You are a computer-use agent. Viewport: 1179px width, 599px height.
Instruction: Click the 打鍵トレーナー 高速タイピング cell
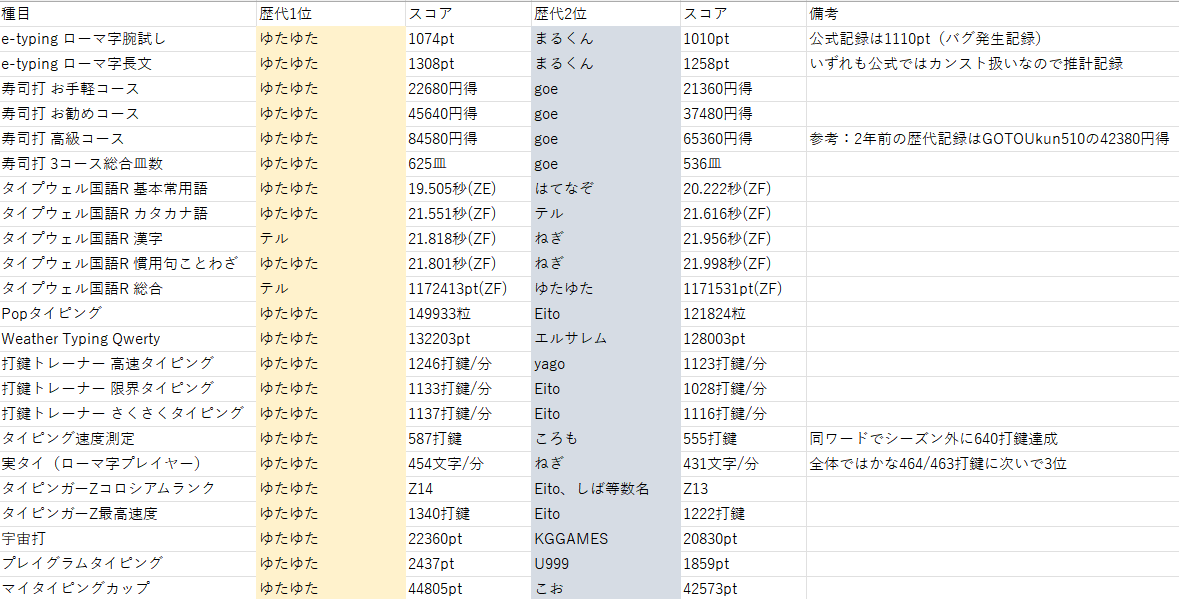tap(128, 364)
